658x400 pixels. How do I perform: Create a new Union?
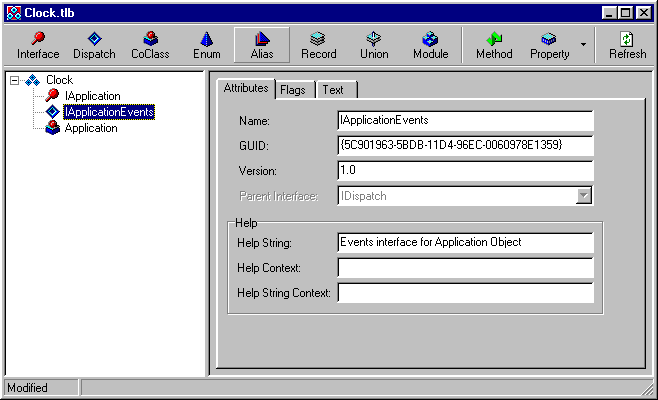pyautogui.click(x=374, y=45)
